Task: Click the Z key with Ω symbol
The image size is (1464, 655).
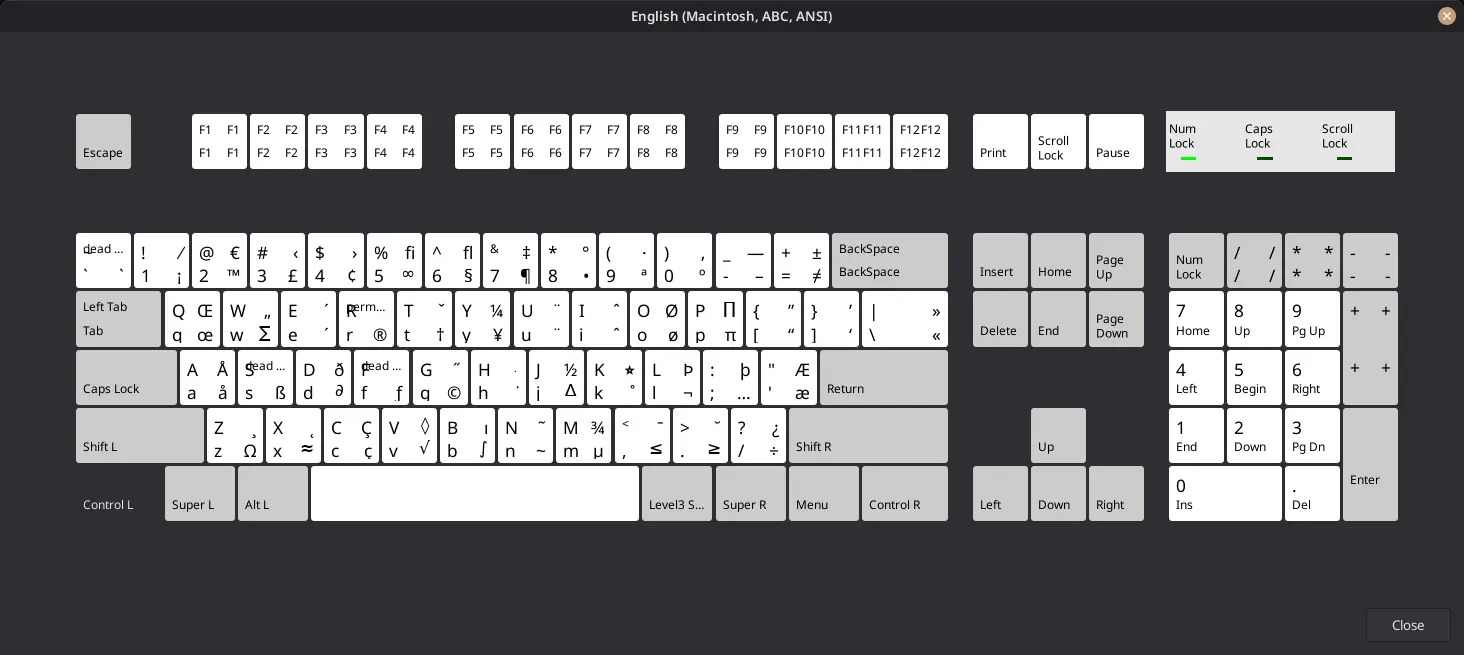Action: coord(235,435)
